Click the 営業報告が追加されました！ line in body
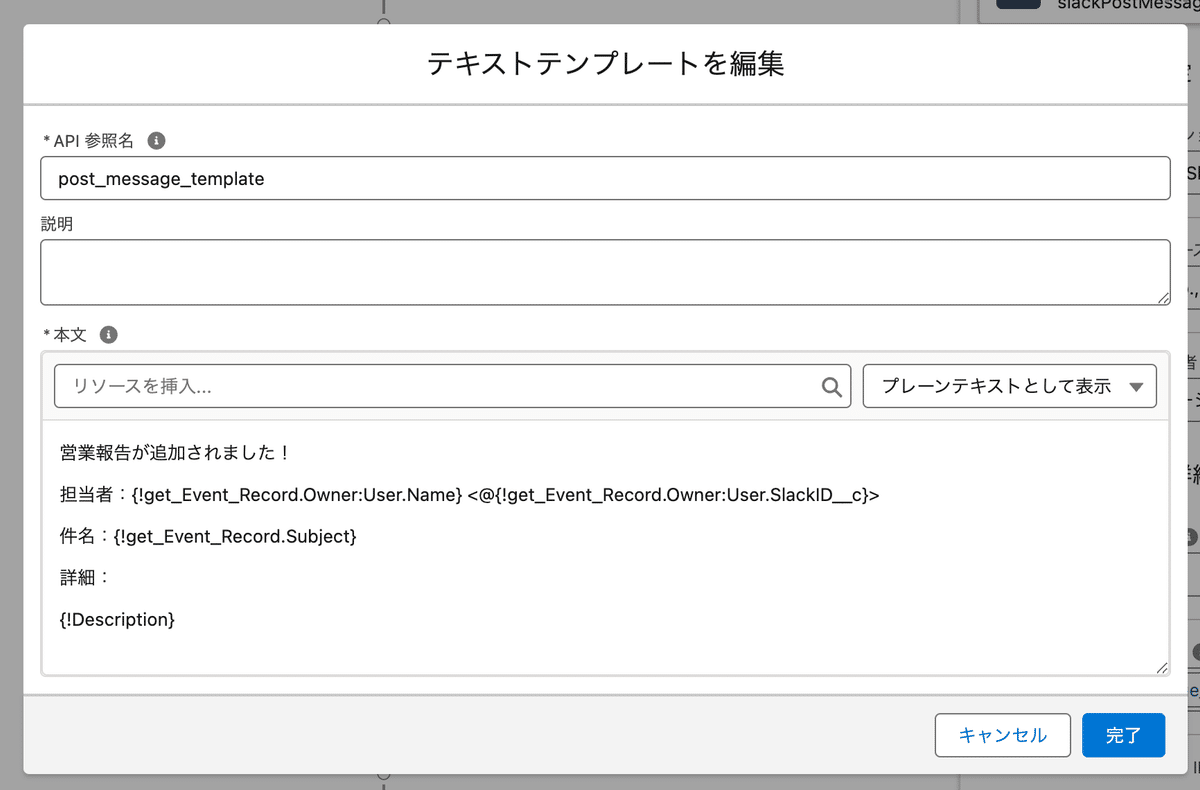 175,453
